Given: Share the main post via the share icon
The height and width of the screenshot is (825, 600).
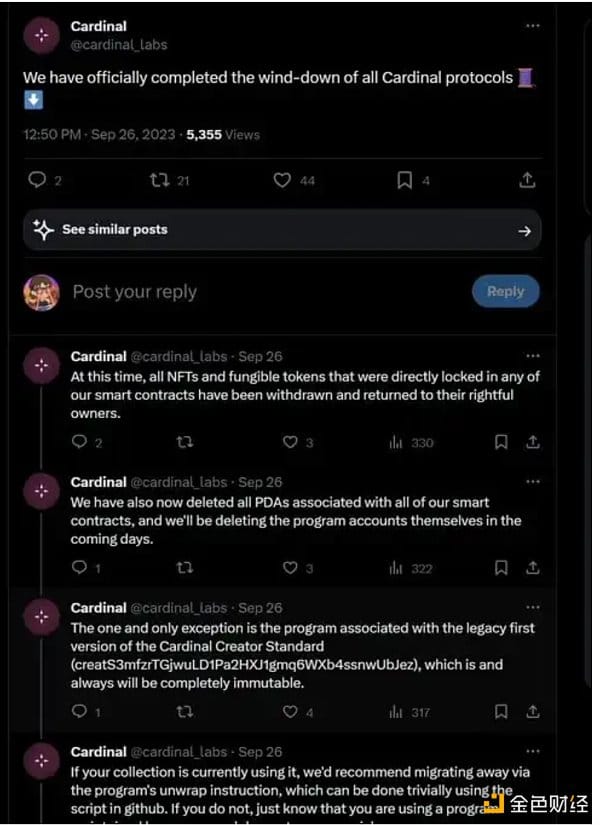Looking at the screenshot, I should [528, 179].
